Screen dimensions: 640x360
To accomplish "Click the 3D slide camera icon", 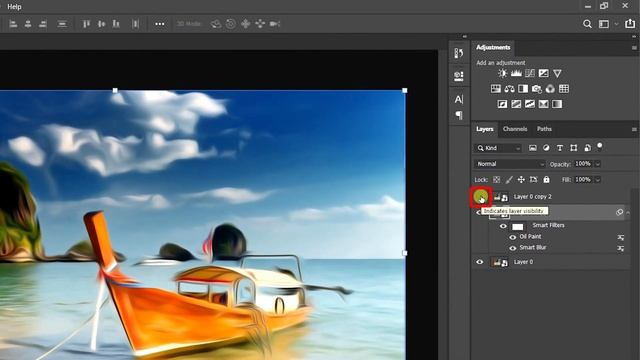I will click(x=260, y=24).
